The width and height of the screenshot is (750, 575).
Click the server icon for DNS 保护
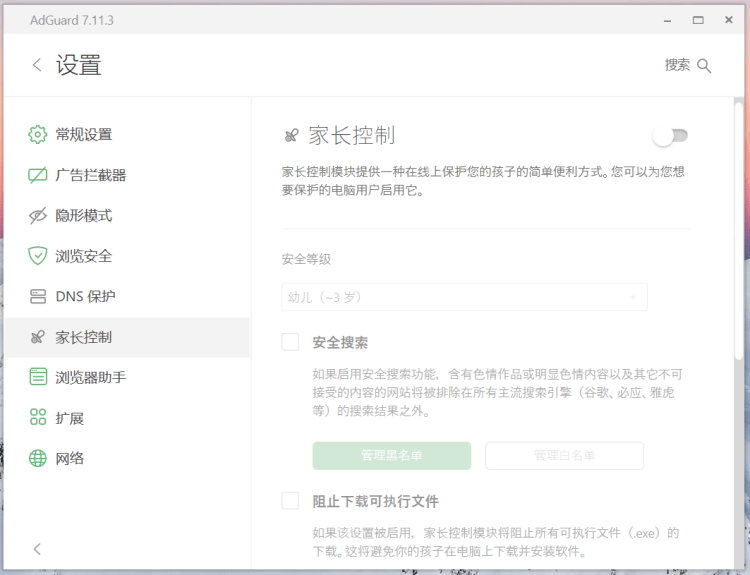point(38,297)
